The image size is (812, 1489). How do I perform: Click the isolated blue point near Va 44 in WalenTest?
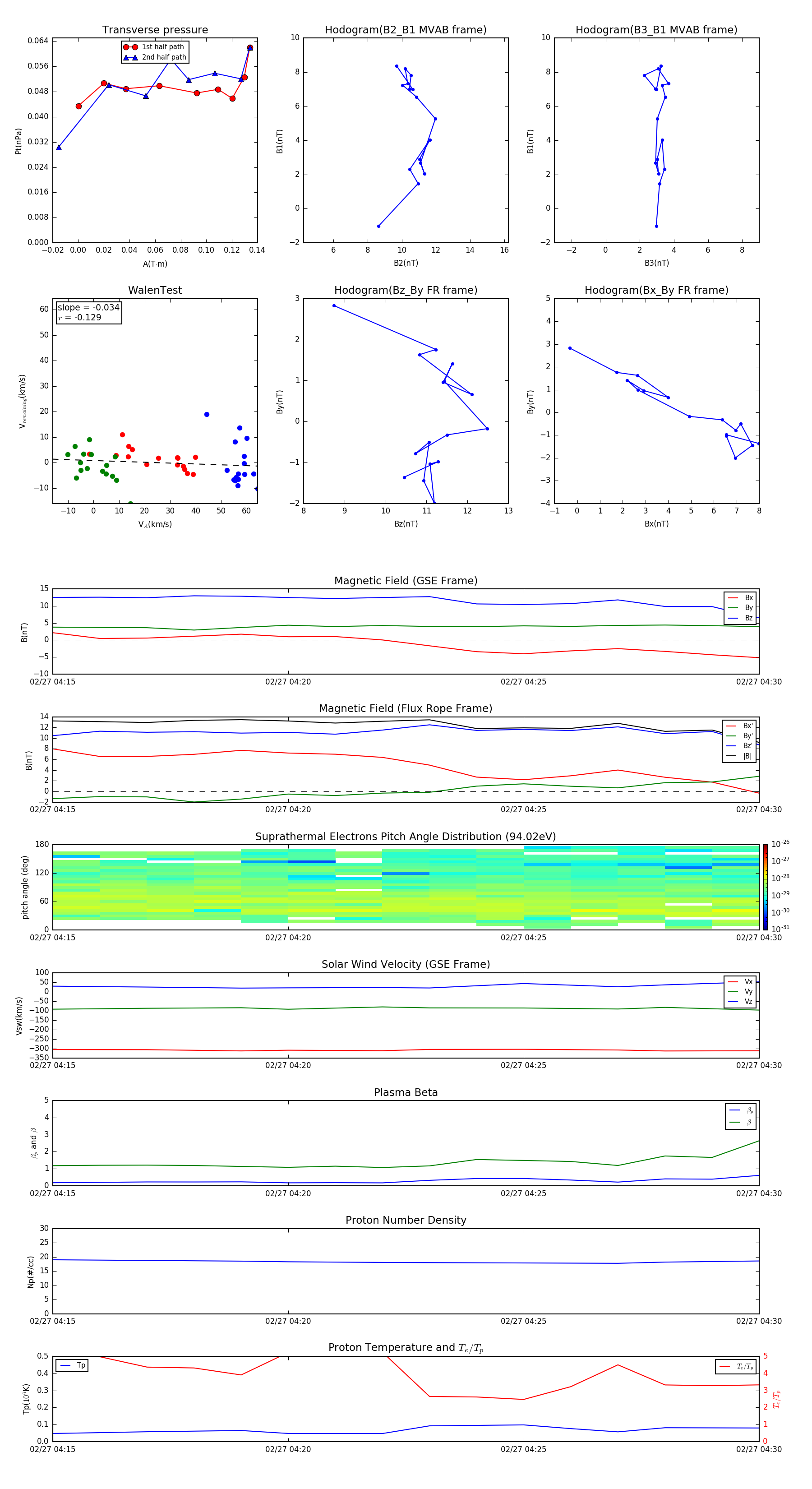(x=206, y=415)
